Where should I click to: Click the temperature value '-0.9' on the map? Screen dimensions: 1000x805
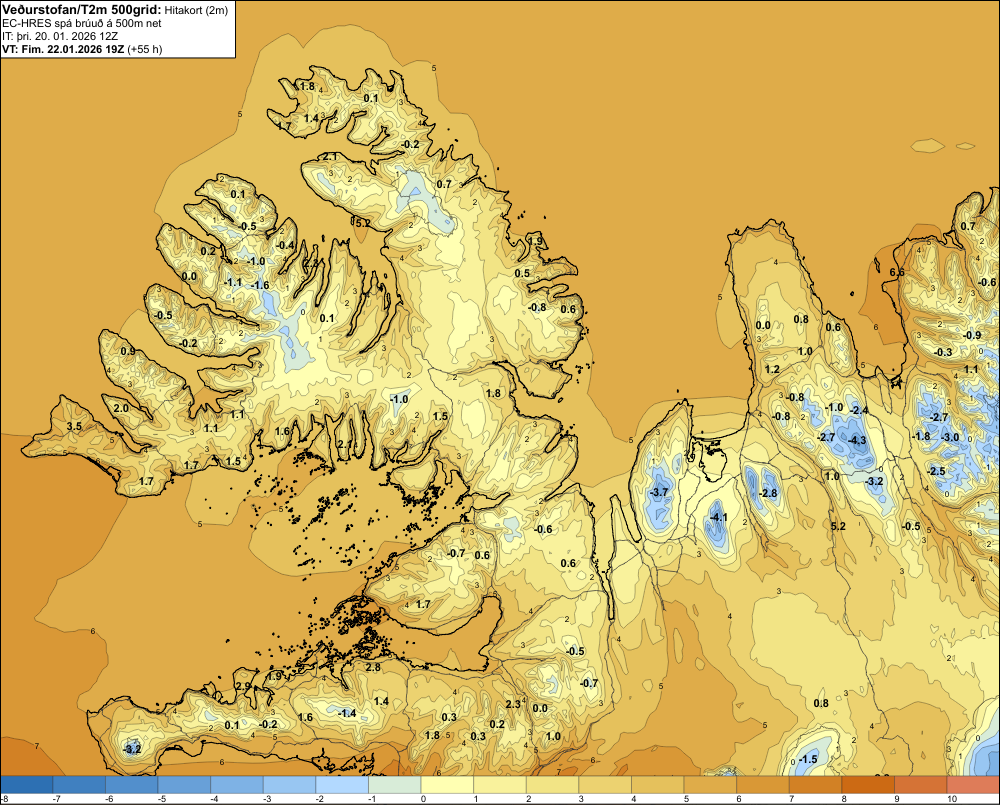(972, 335)
